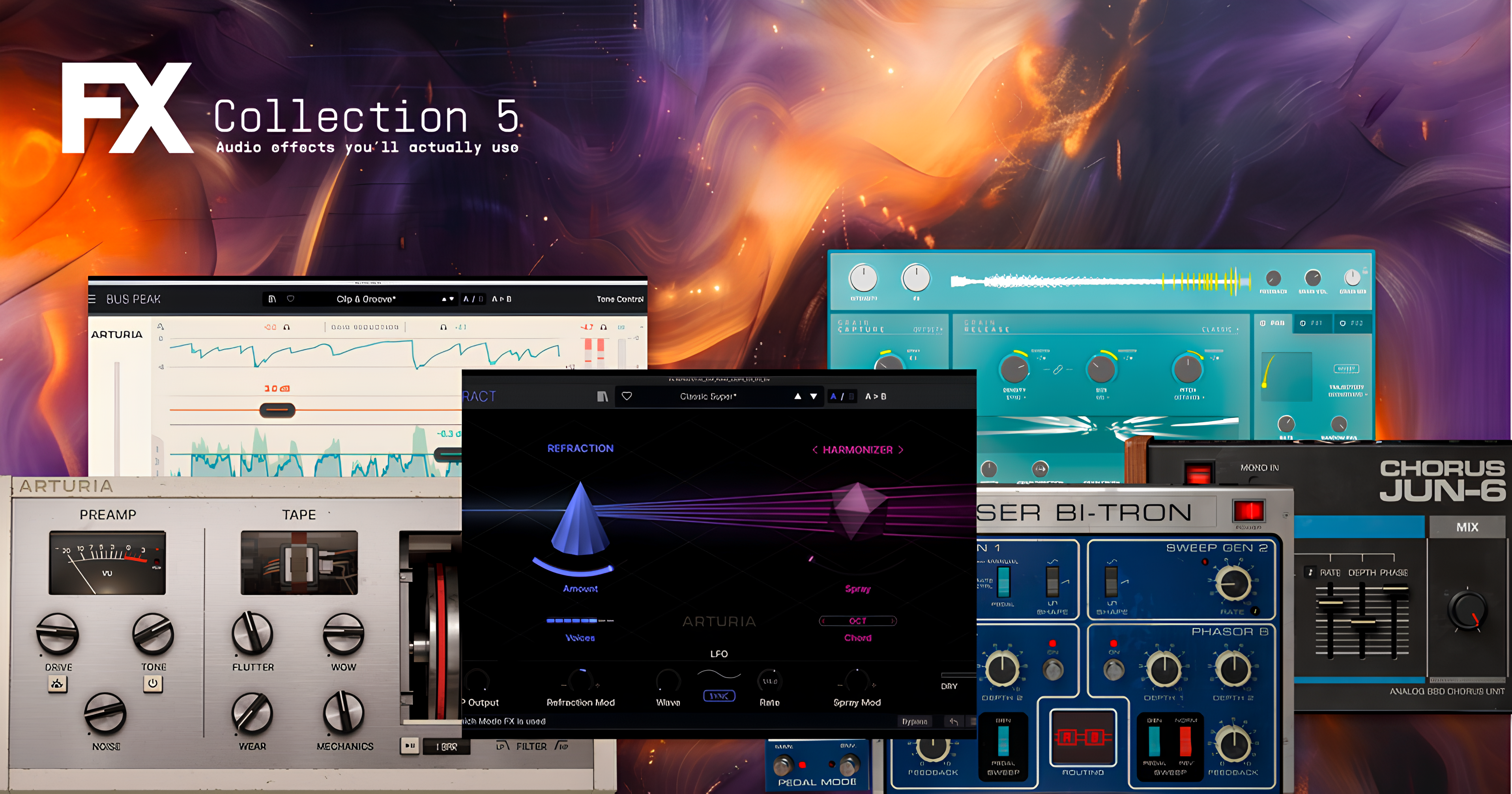Open the OCT chord selector
Image resolution: width=1512 pixels, height=794 pixels.
pos(857,621)
